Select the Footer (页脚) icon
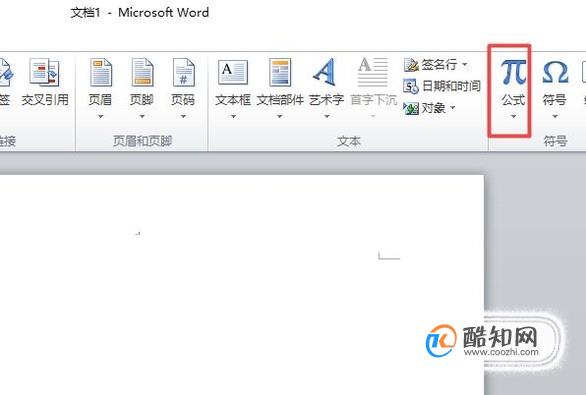Viewport: 586px width, 395px height. pyautogui.click(x=142, y=72)
